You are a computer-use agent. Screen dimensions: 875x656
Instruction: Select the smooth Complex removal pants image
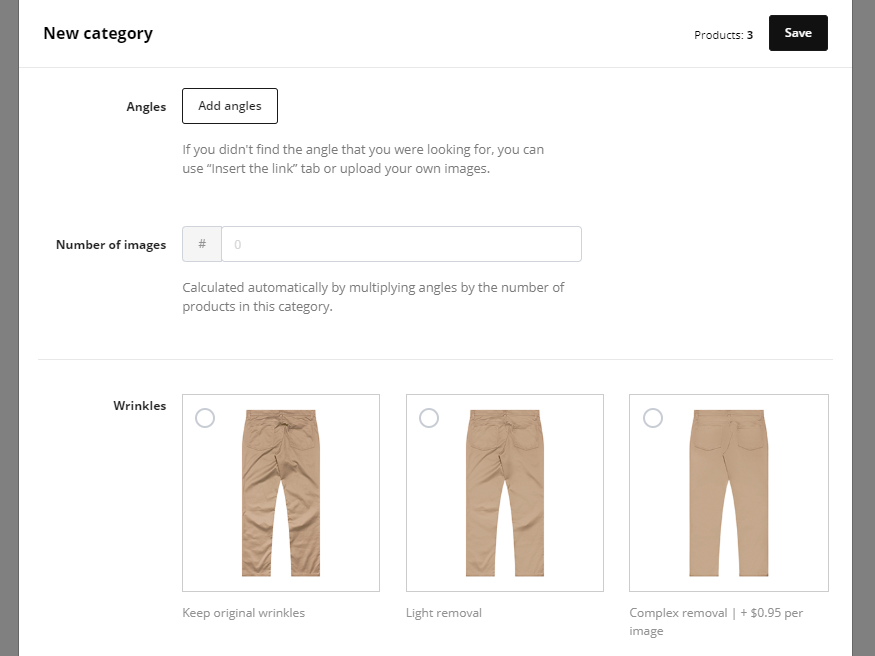tap(728, 493)
